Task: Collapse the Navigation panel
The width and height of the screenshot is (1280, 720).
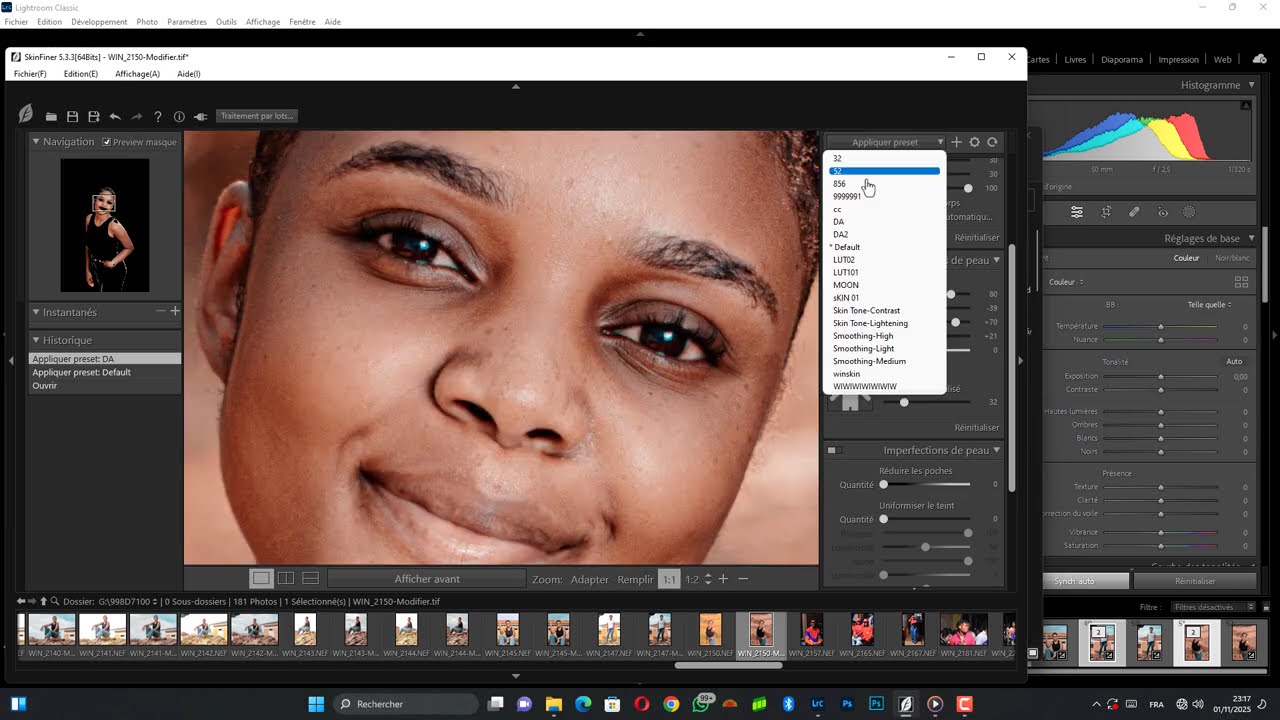Action: coord(36,141)
